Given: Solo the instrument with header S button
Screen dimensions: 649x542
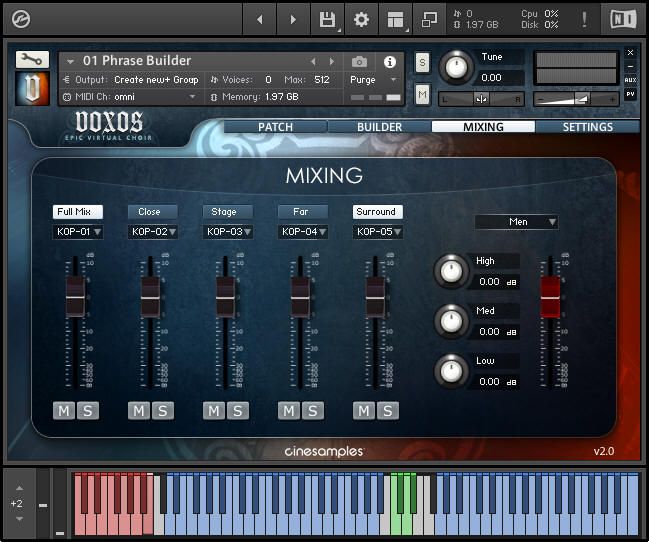Looking at the screenshot, I should tap(422, 63).
